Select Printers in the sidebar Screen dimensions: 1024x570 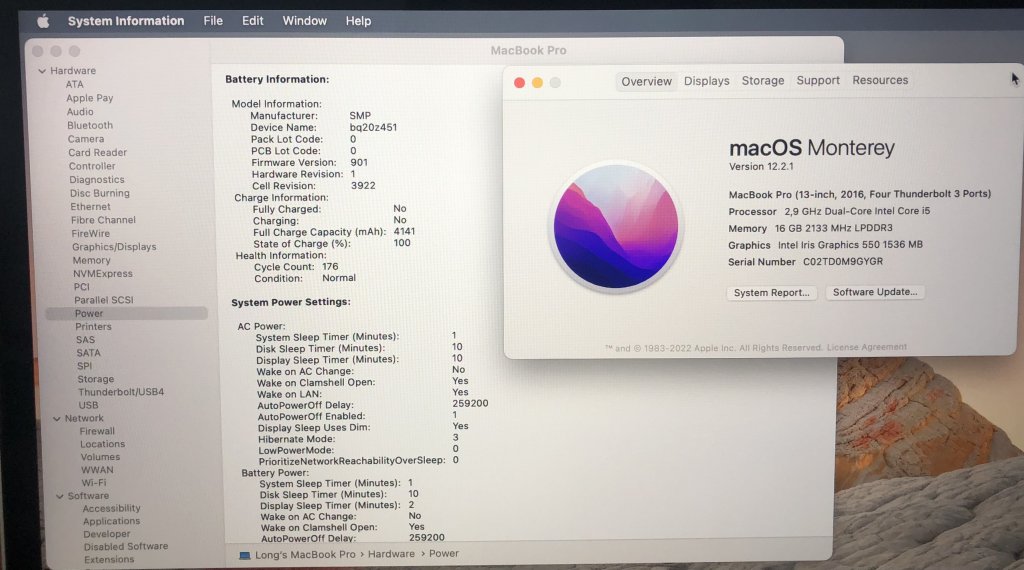93,326
